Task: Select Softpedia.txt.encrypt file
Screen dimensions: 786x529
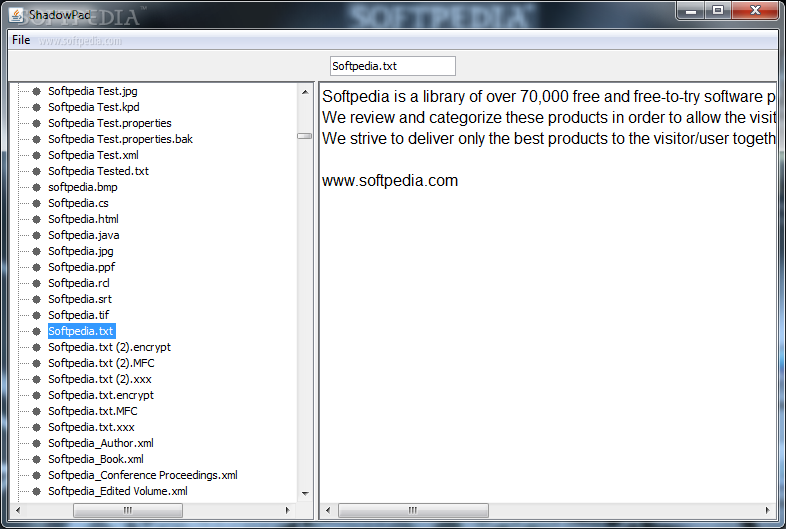Action: point(101,396)
